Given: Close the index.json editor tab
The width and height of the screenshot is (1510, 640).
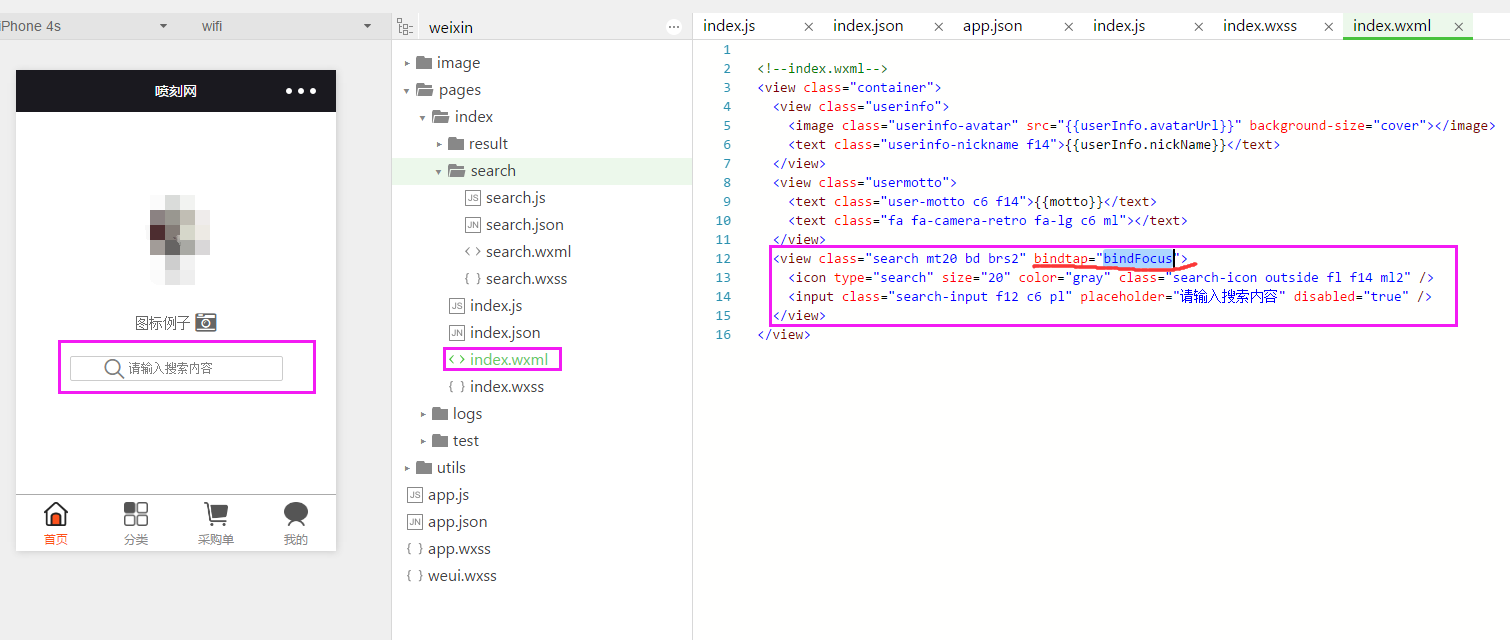Looking at the screenshot, I should tap(938, 27).
